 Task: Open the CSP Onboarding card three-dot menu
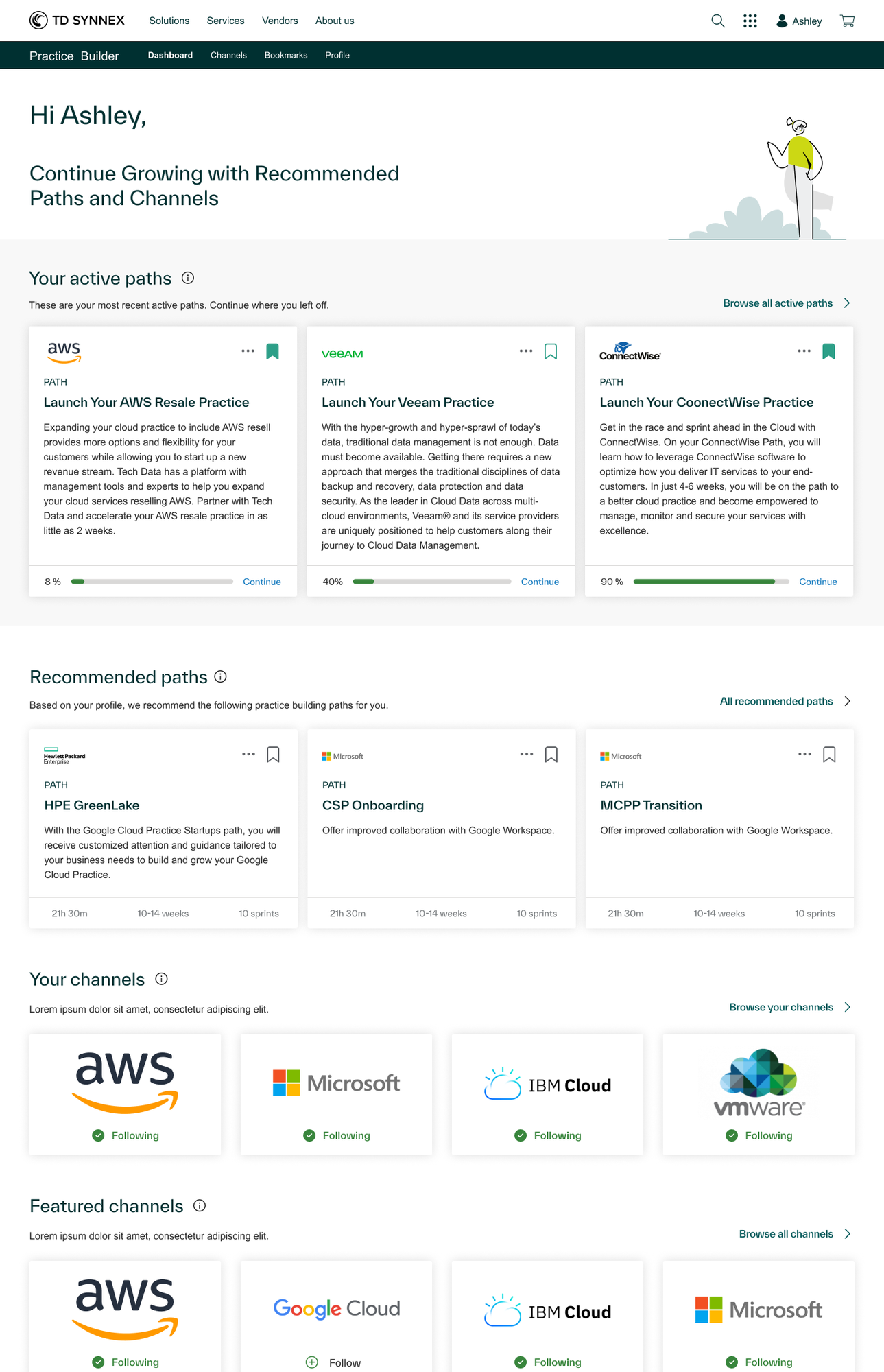click(527, 754)
